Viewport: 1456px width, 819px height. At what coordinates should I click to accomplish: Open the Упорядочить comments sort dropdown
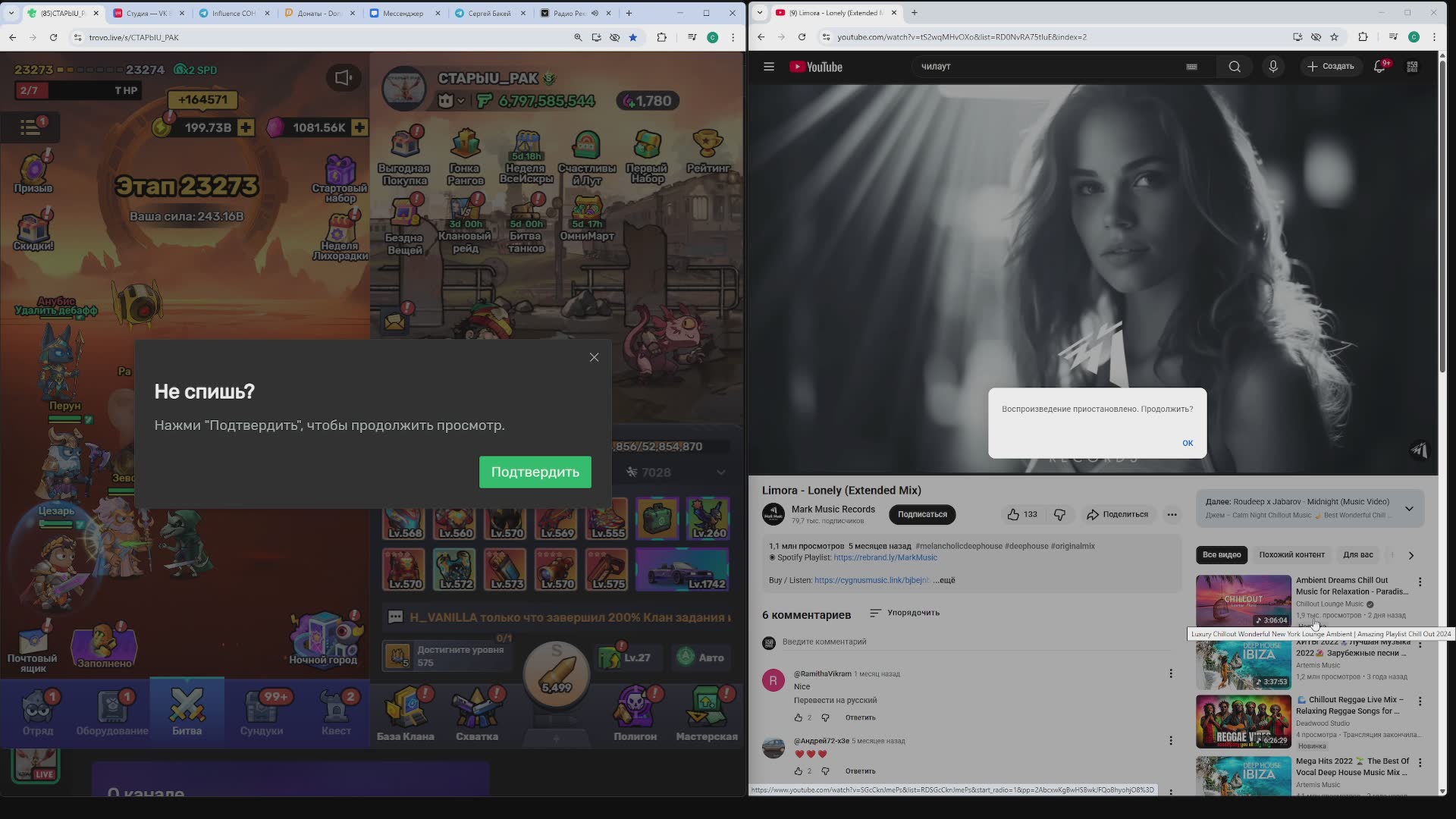(904, 613)
